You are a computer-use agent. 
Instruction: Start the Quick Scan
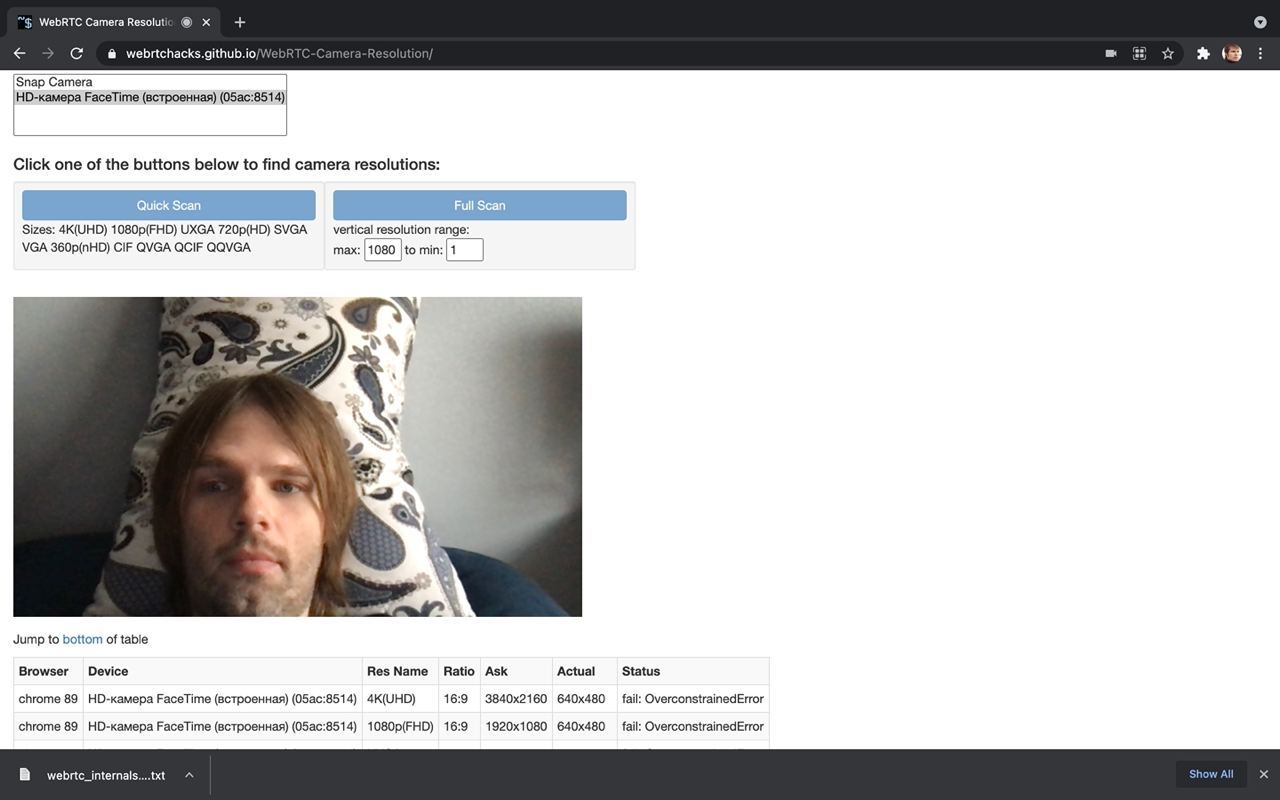pyautogui.click(x=169, y=205)
